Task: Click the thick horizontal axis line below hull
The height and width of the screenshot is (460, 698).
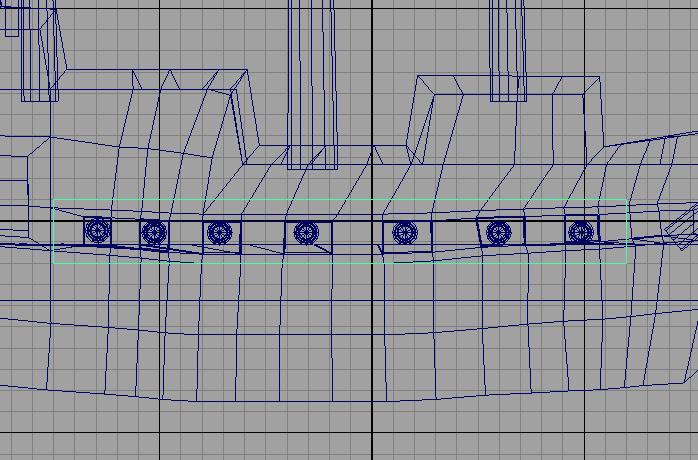Action: 349,432
